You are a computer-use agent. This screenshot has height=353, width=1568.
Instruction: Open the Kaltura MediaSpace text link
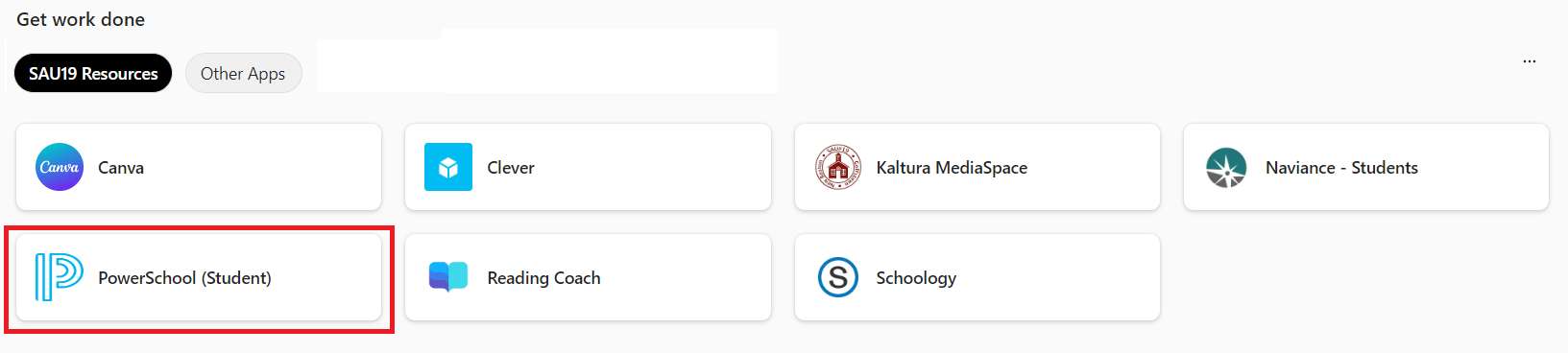(x=952, y=167)
